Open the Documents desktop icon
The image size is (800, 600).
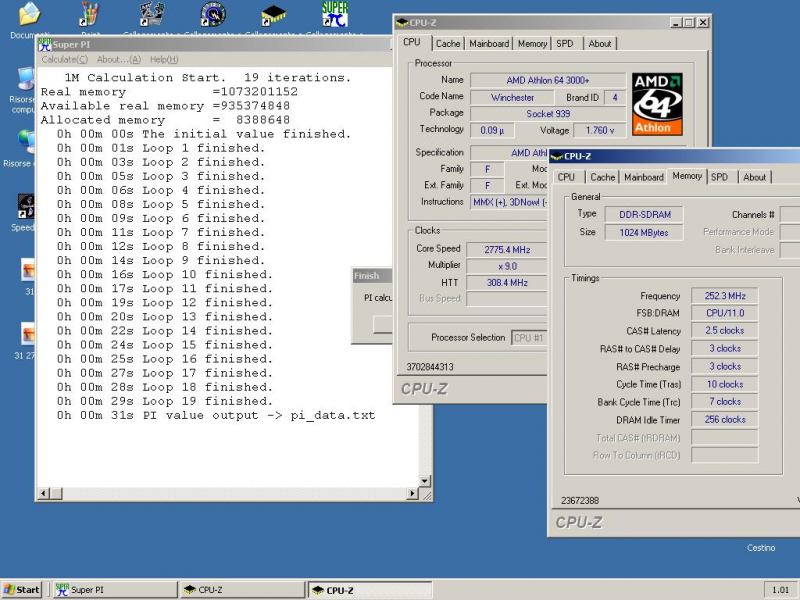28,14
